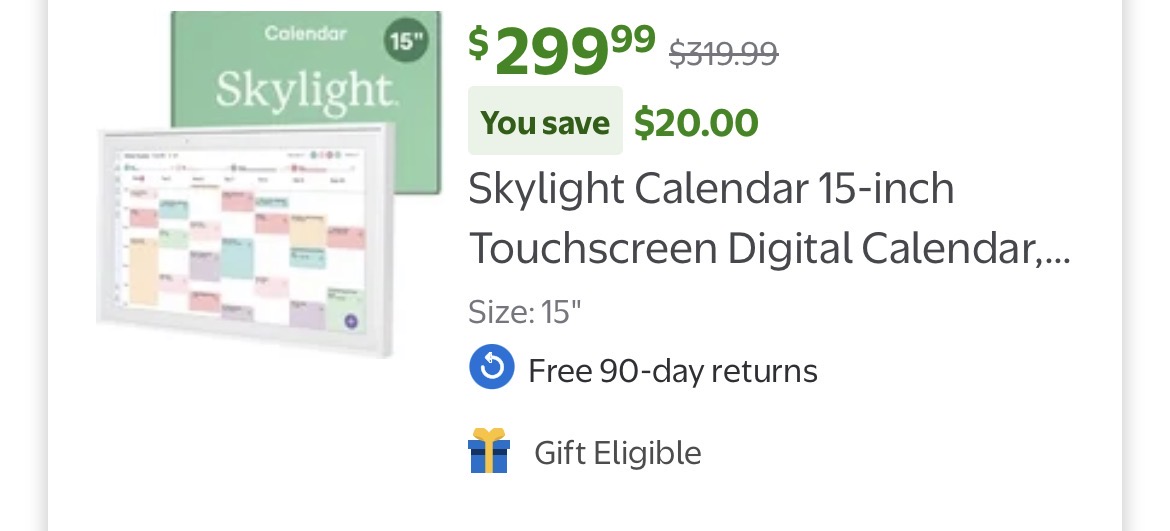Select the Size: 15" label
Image resolution: width=1170 pixels, height=531 pixels.
(524, 312)
